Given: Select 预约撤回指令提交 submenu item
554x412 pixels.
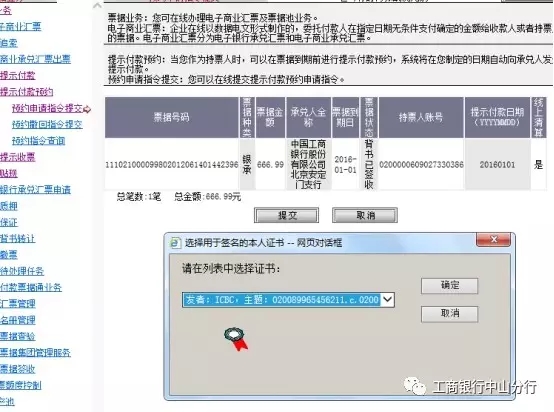Looking at the screenshot, I should pos(47,124).
